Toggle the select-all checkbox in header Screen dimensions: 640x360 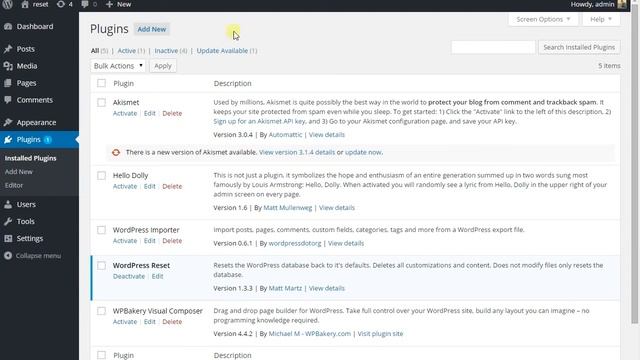(x=101, y=83)
